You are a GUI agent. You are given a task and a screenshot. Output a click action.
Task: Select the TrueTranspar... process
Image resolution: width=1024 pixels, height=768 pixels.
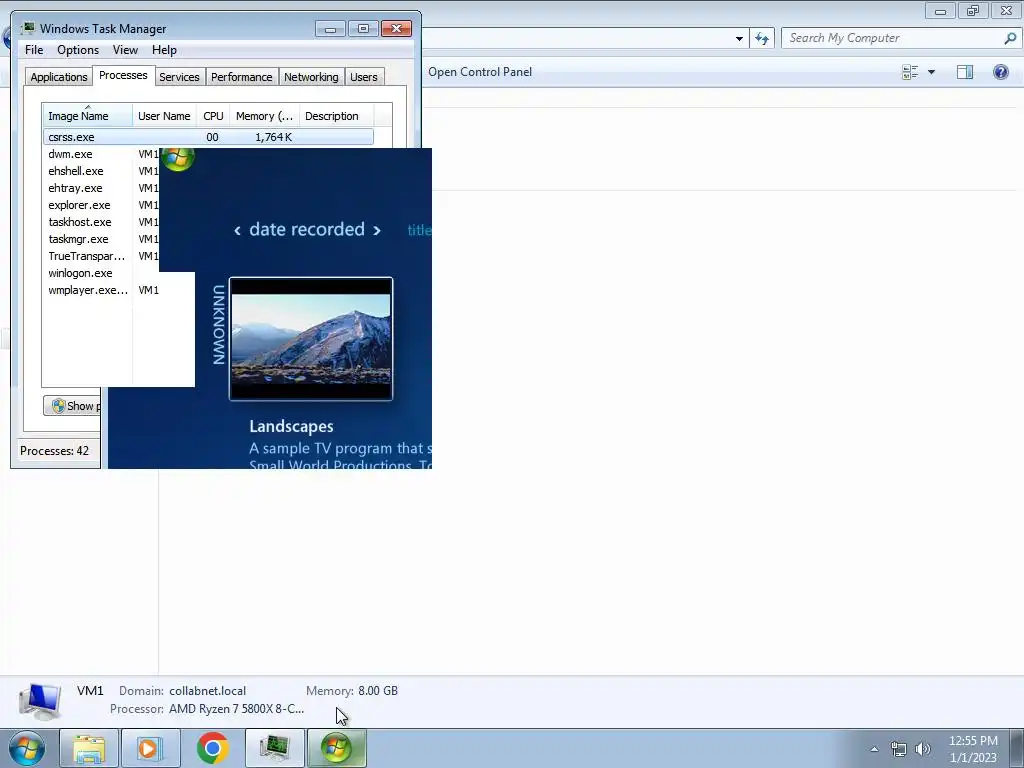(x=86, y=256)
